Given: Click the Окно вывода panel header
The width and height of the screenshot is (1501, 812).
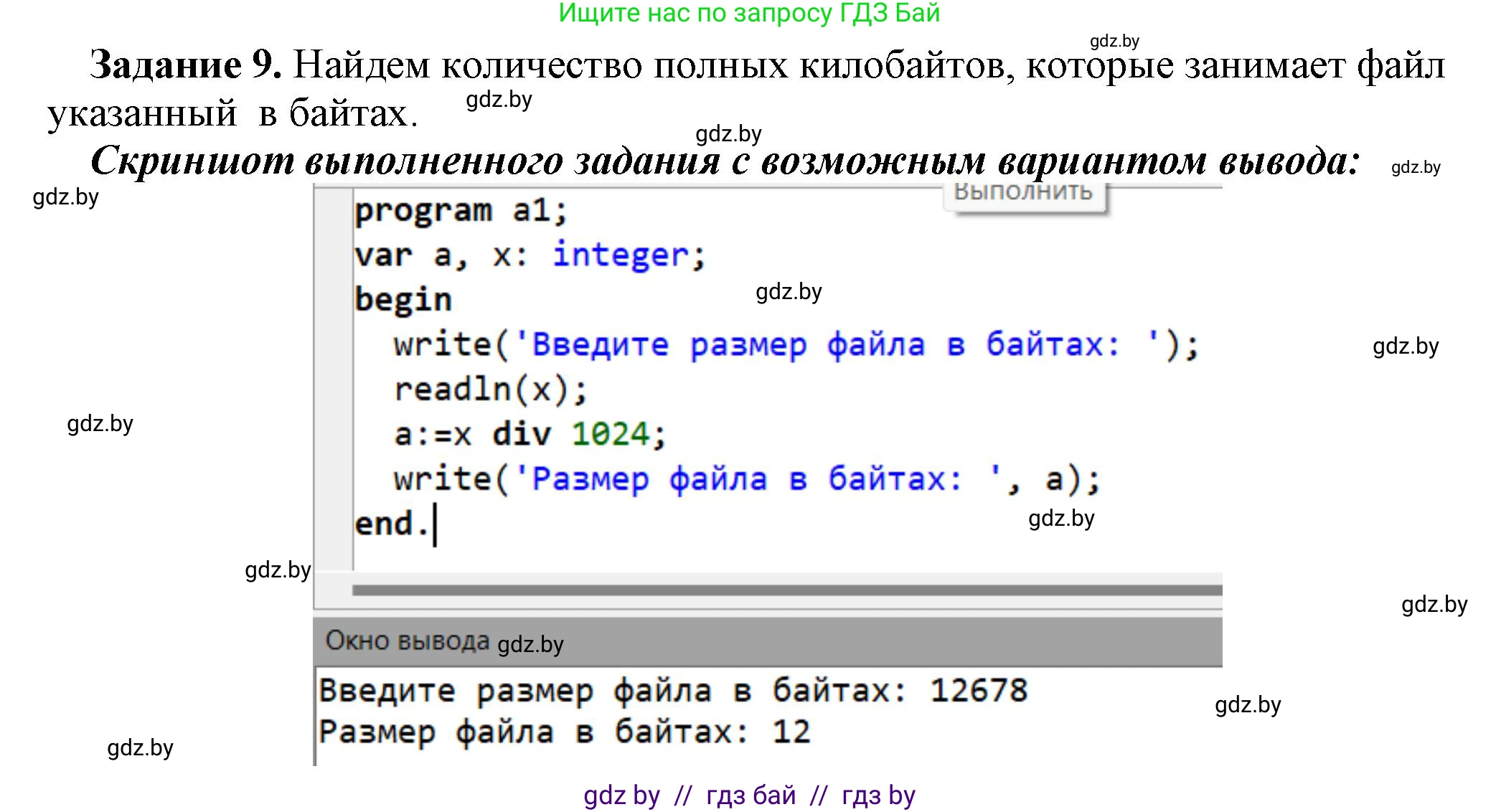Looking at the screenshot, I should tap(406, 640).
